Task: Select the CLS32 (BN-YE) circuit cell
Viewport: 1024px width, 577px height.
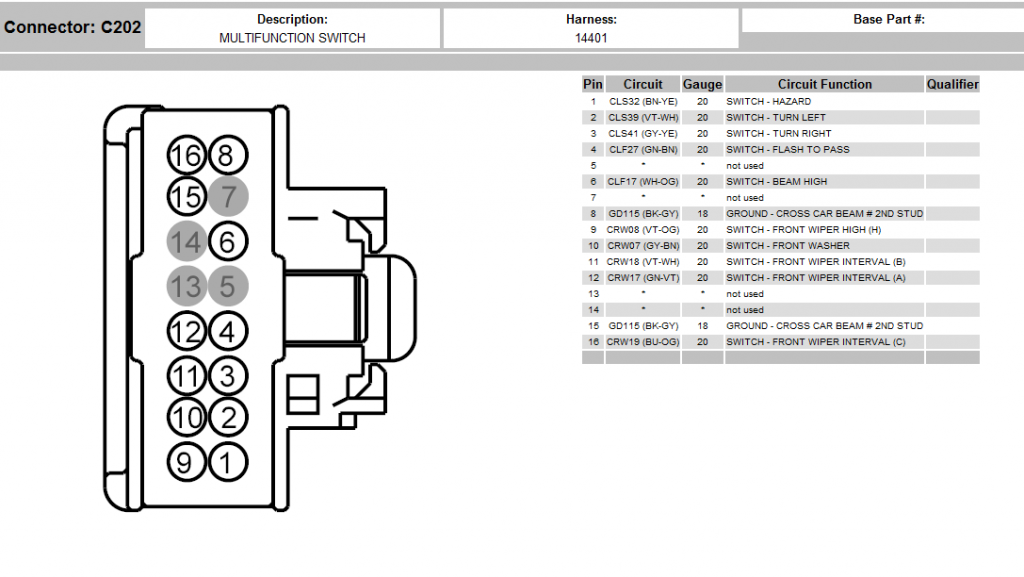Action: (x=643, y=102)
